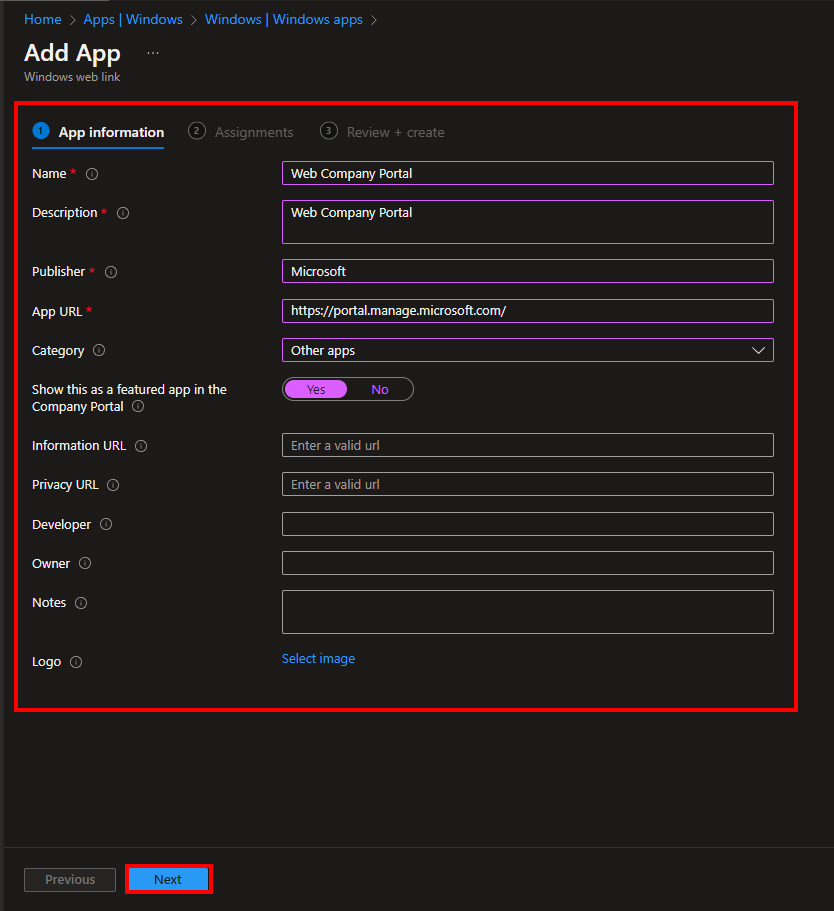
Task: Click the Select image link
Action: coord(318,659)
